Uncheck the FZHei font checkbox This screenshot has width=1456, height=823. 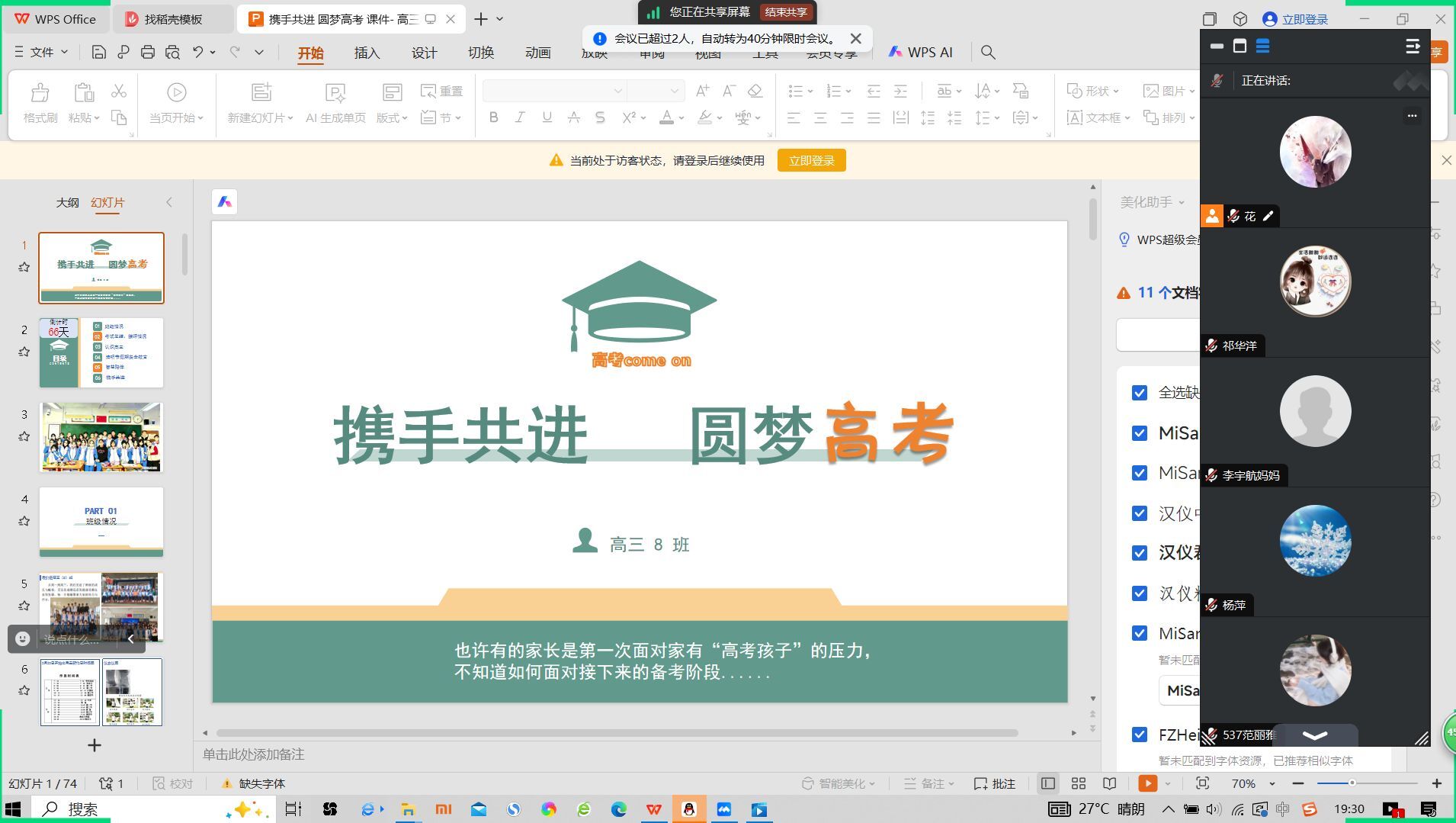click(1140, 735)
